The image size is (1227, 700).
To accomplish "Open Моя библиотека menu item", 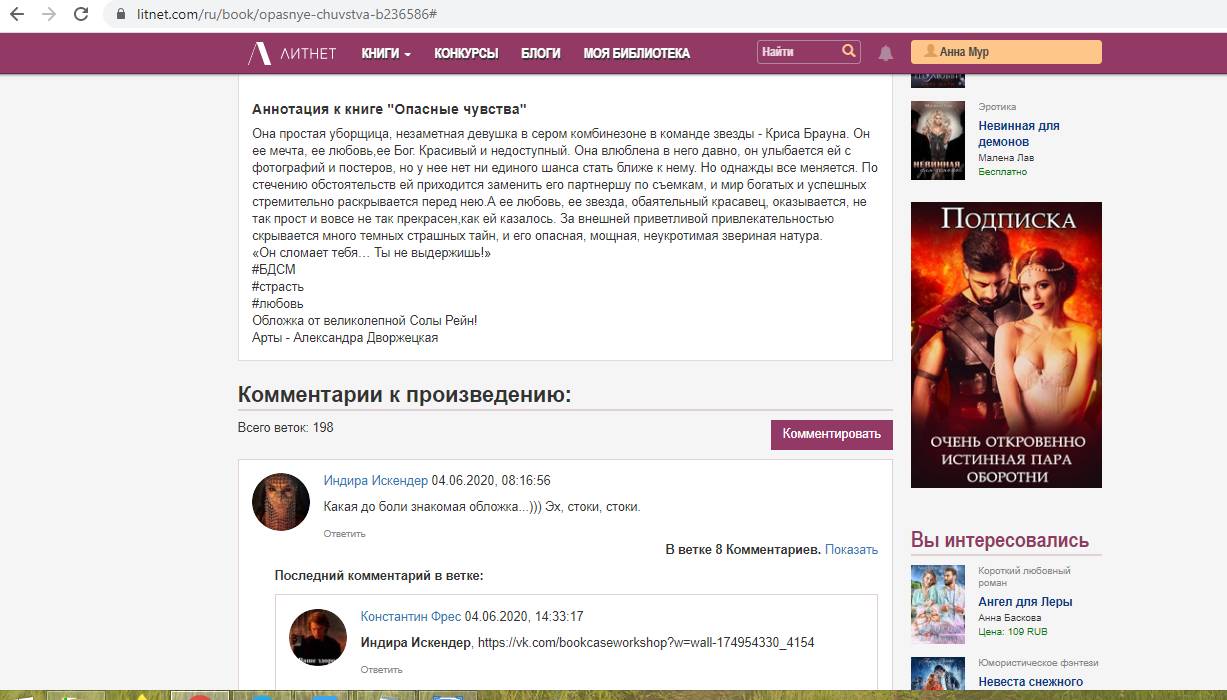I will pos(637,53).
